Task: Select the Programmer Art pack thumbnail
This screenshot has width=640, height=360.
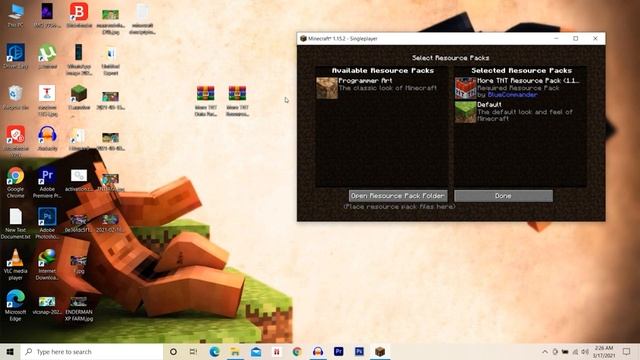Action: click(327, 88)
